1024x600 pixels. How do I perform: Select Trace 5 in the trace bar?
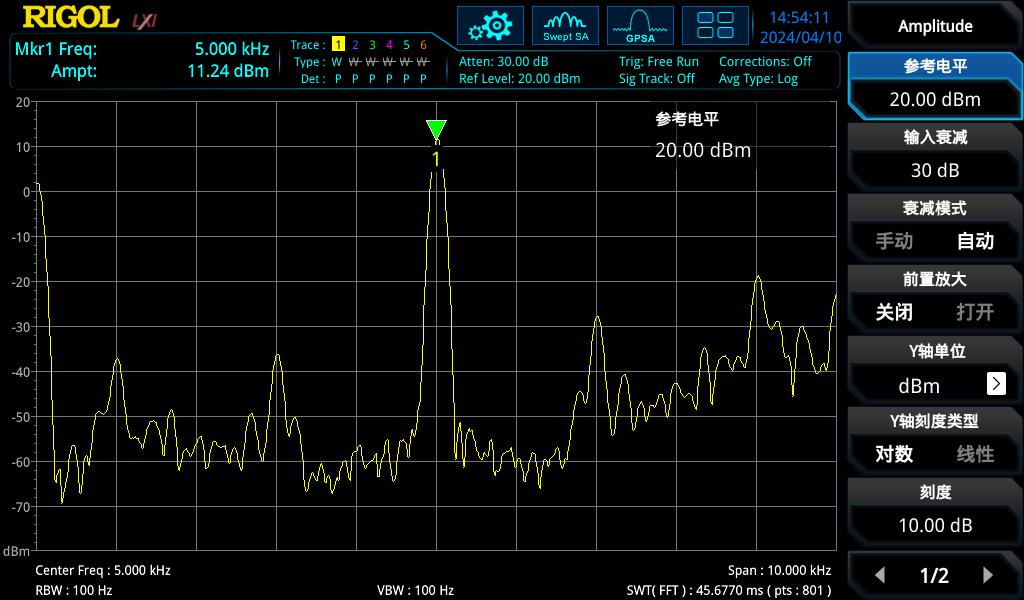(406, 46)
